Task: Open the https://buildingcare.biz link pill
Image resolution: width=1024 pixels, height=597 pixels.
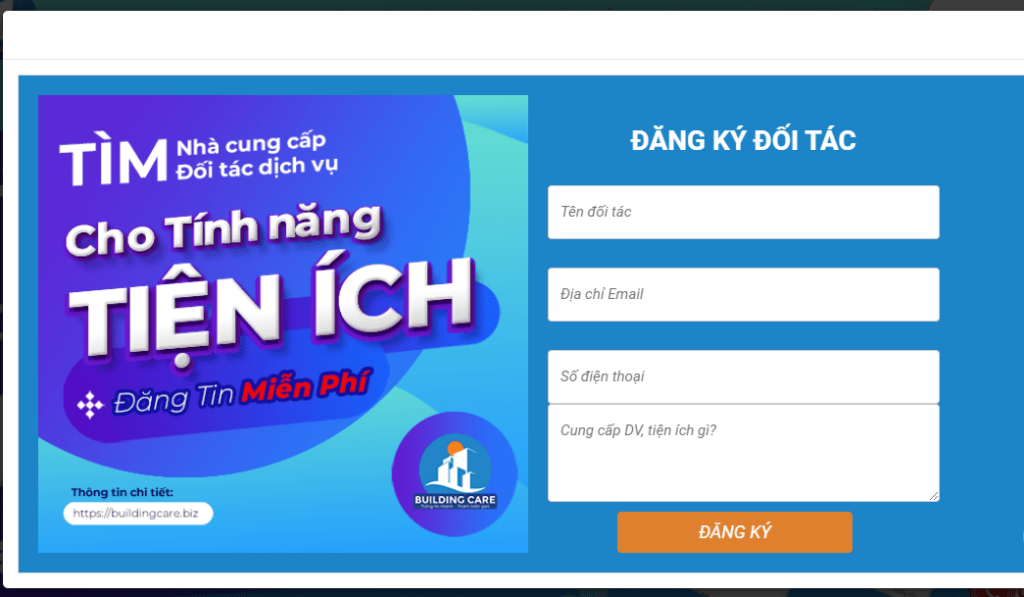Action: click(138, 513)
